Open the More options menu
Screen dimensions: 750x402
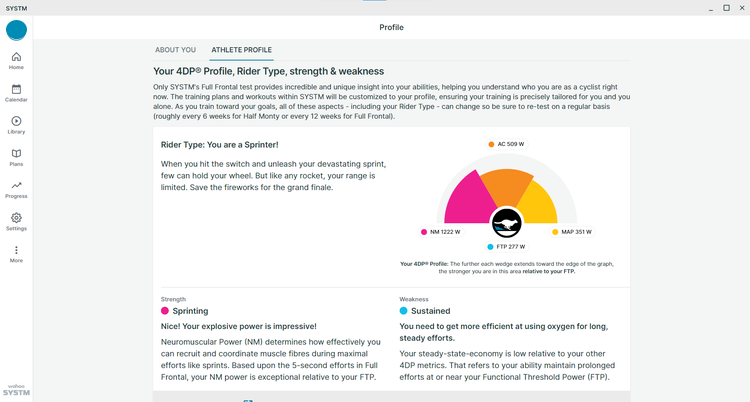coord(16,254)
